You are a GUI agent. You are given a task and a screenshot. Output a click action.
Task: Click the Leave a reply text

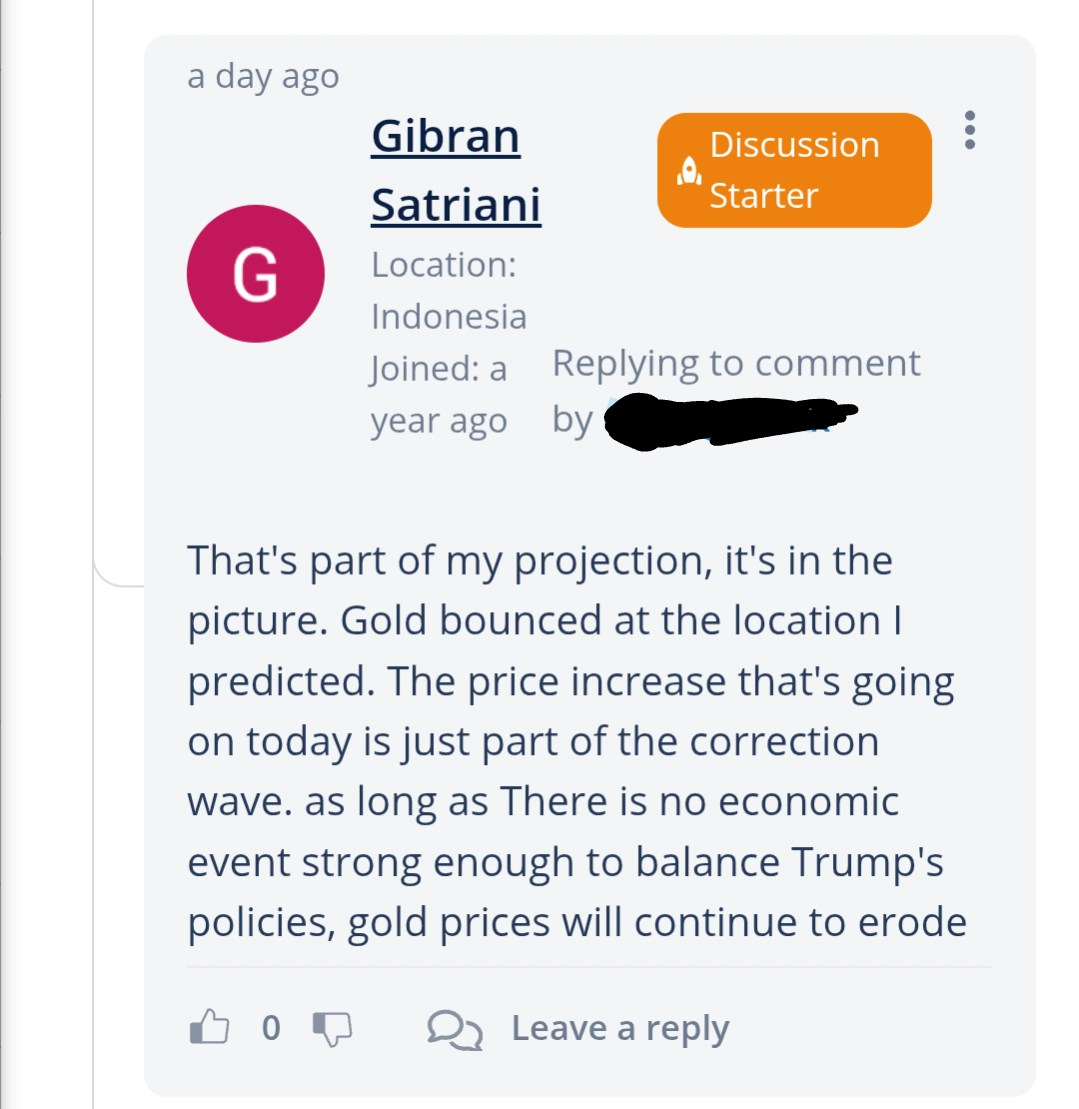pos(620,1028)
